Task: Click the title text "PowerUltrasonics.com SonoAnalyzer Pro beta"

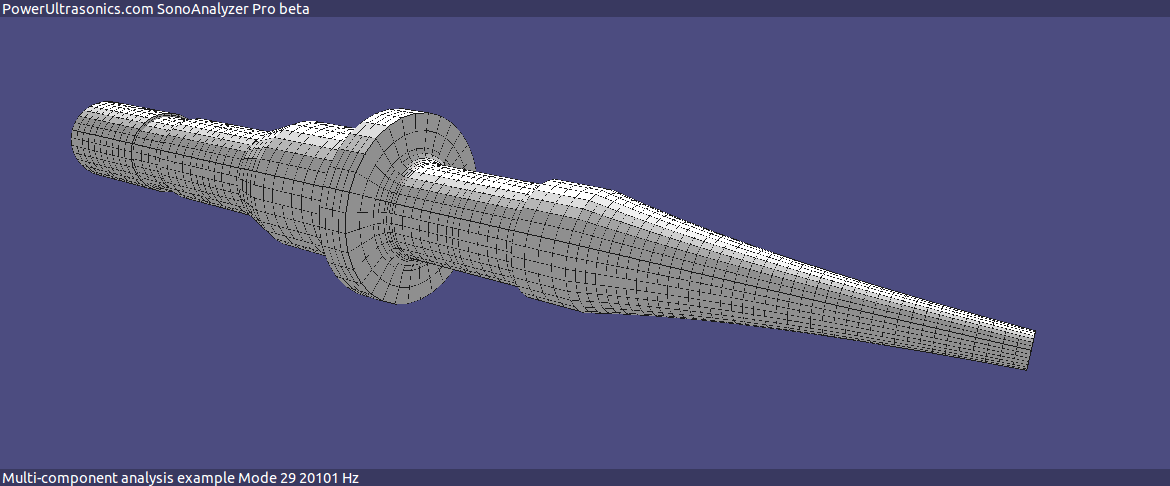Action: pos(155,9)
